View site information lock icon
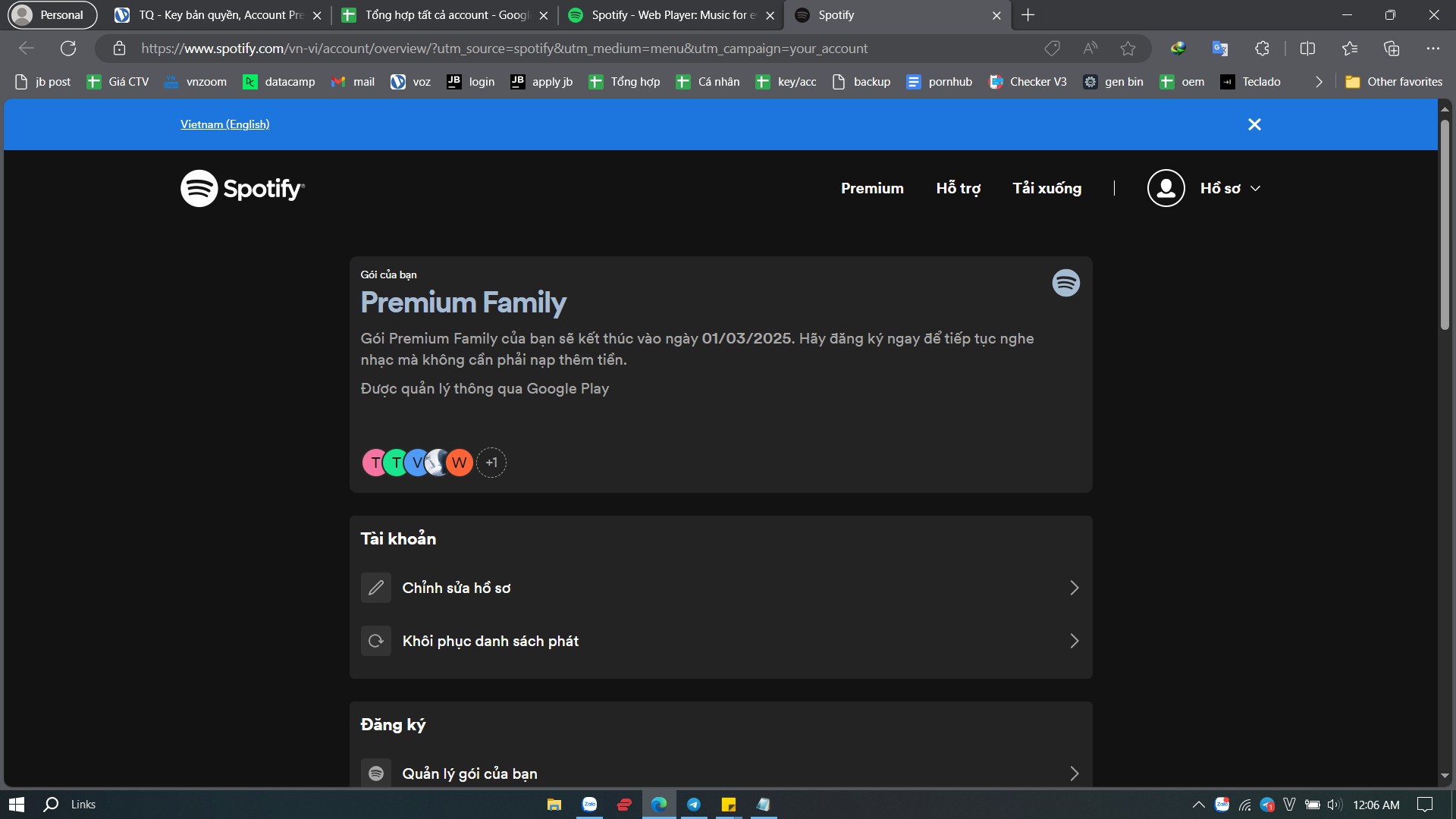The image size is (1456, 819). [119, 49]
